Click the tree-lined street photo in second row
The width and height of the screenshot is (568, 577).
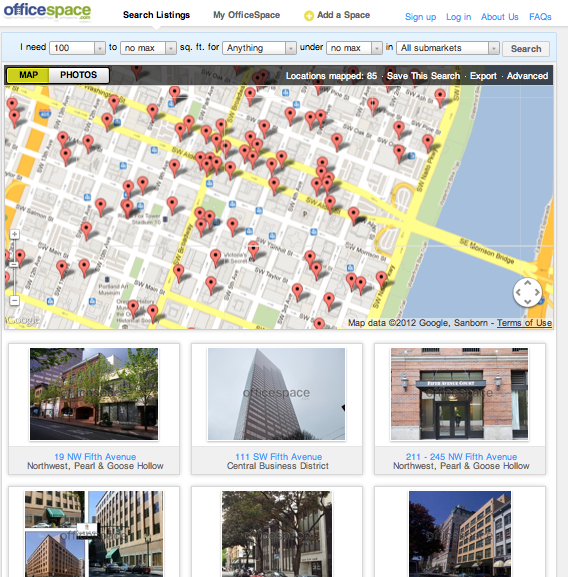[x=277, y=534]
